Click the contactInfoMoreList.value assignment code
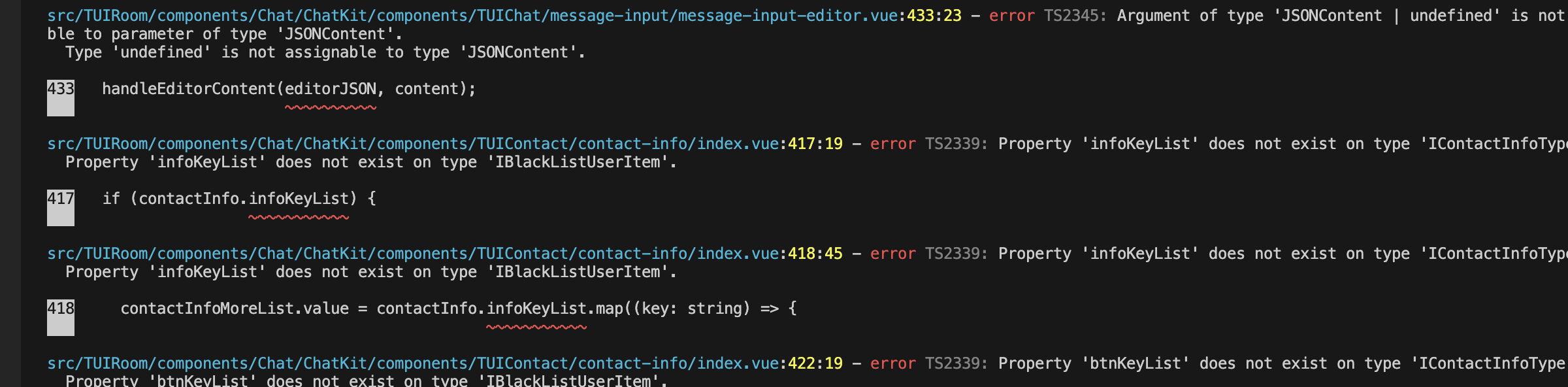1568x387 pixels. [x=235, y=309]
